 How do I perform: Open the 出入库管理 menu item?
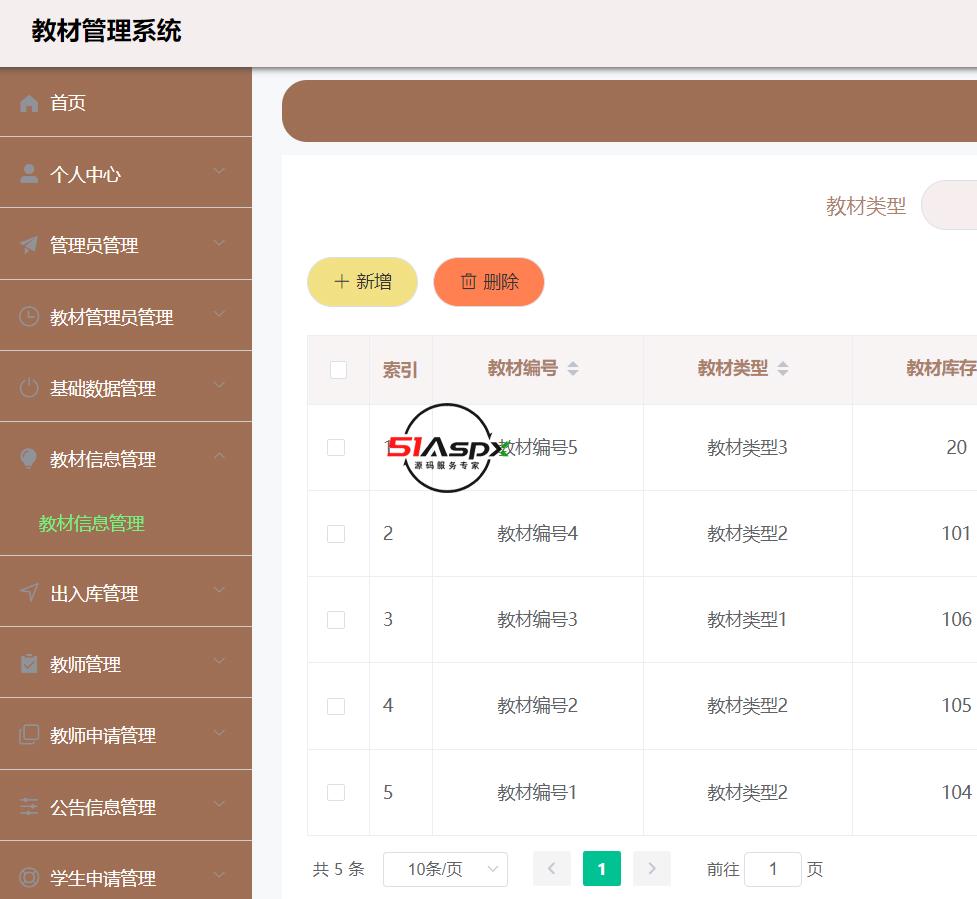126,592
